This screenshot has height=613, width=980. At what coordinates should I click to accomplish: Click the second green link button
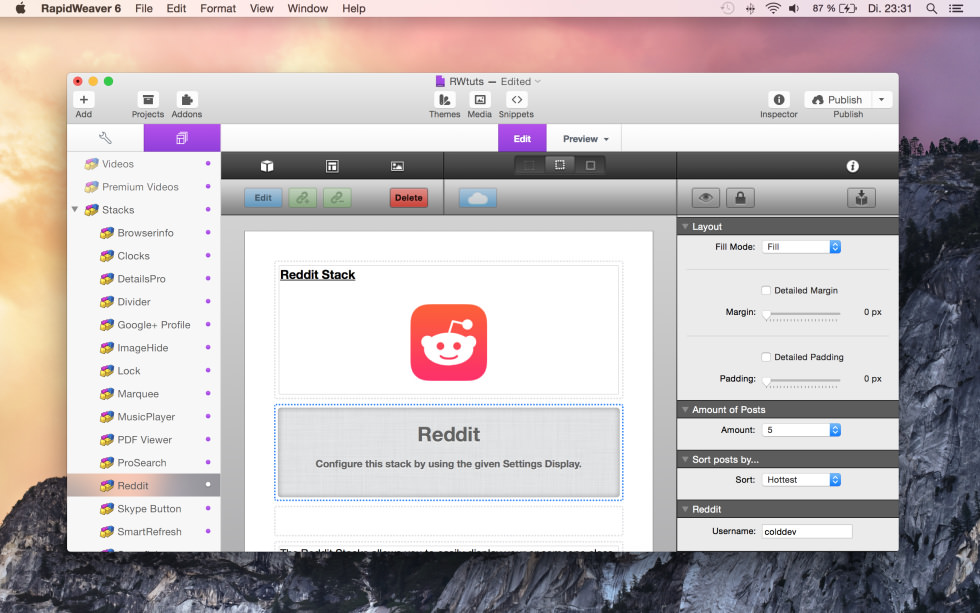pos(337,198)
